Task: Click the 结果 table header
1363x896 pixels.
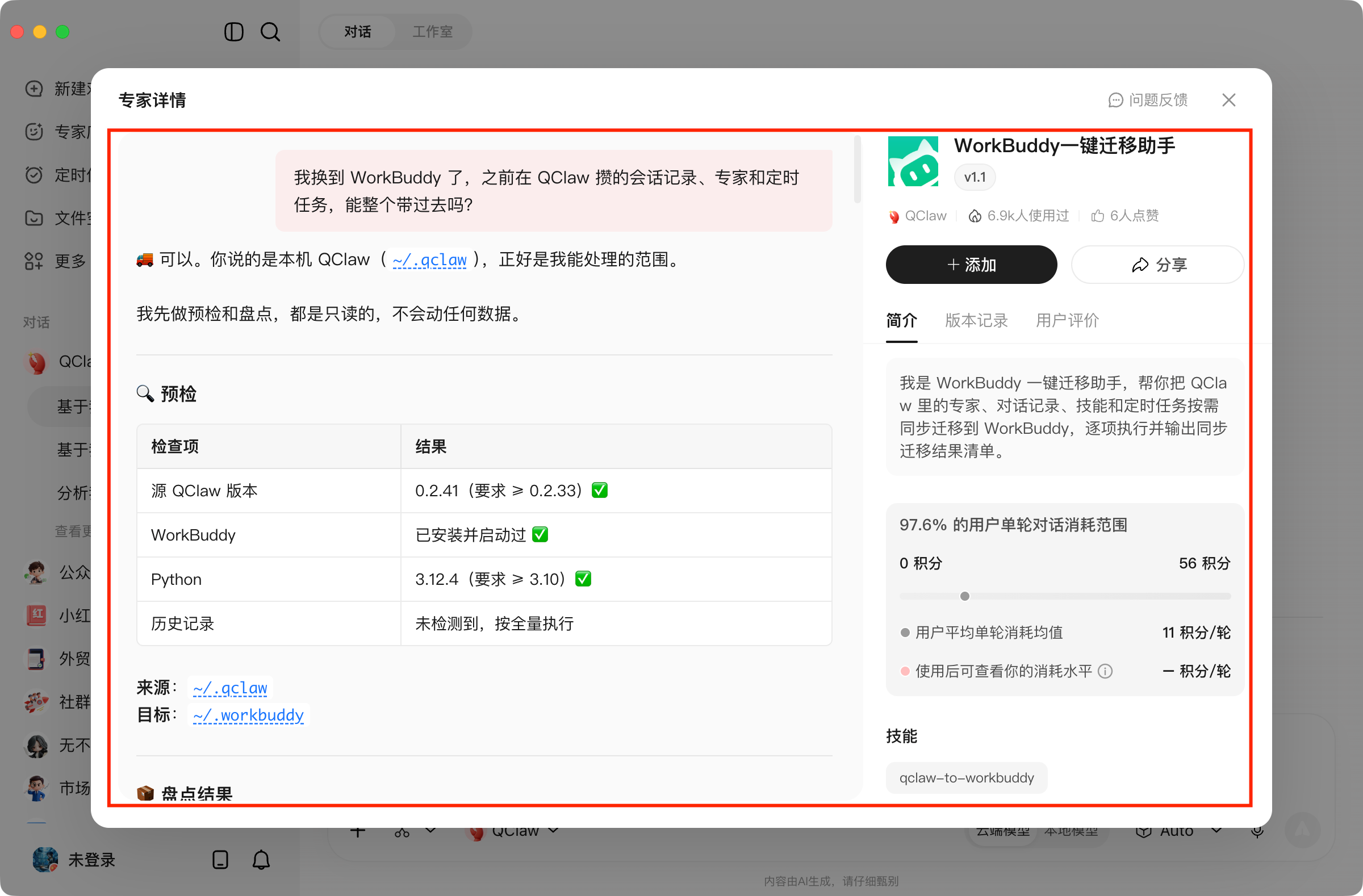Action: click(616, 446)
